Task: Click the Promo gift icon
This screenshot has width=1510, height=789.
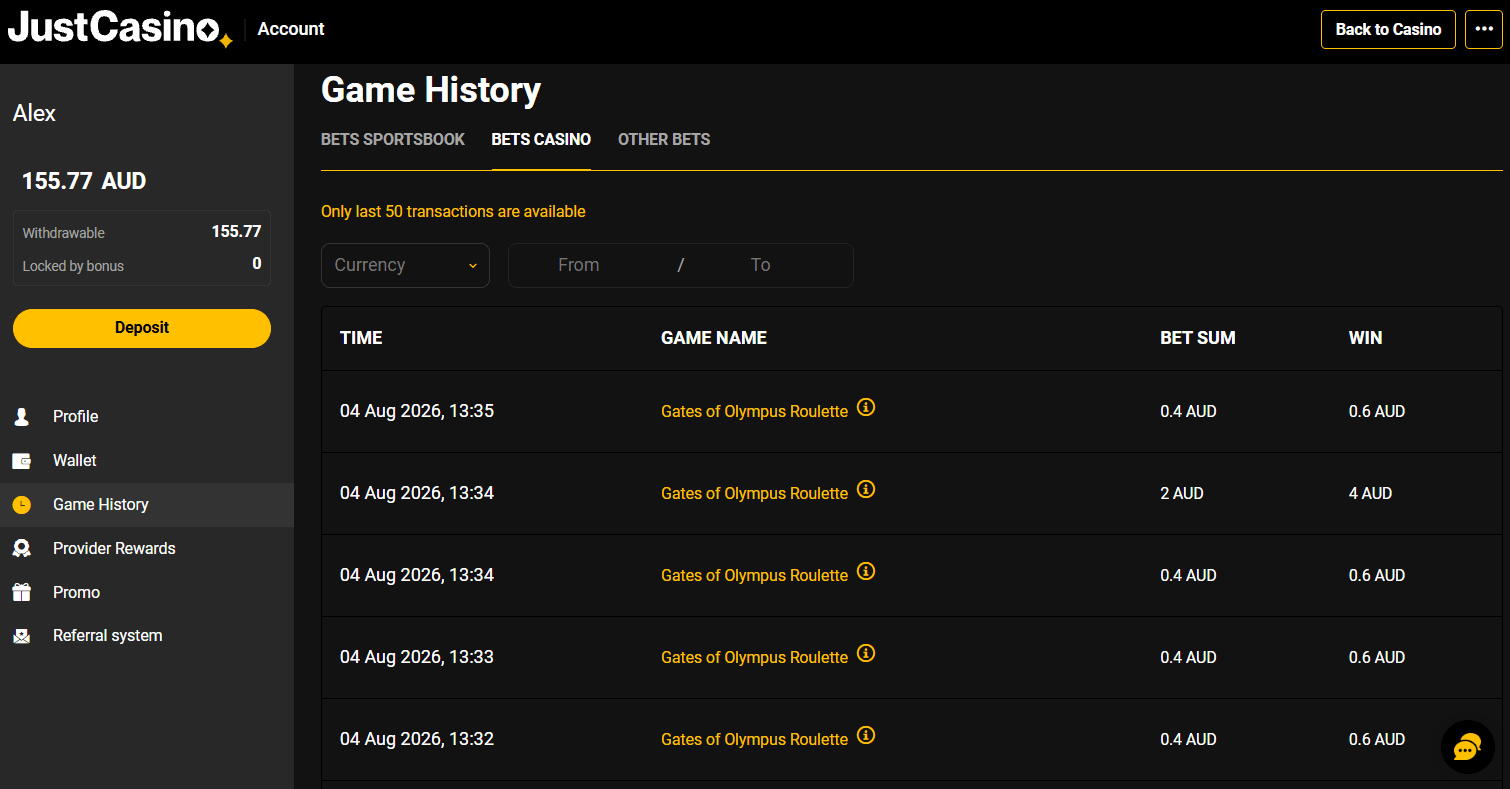Action: [21, 592]
